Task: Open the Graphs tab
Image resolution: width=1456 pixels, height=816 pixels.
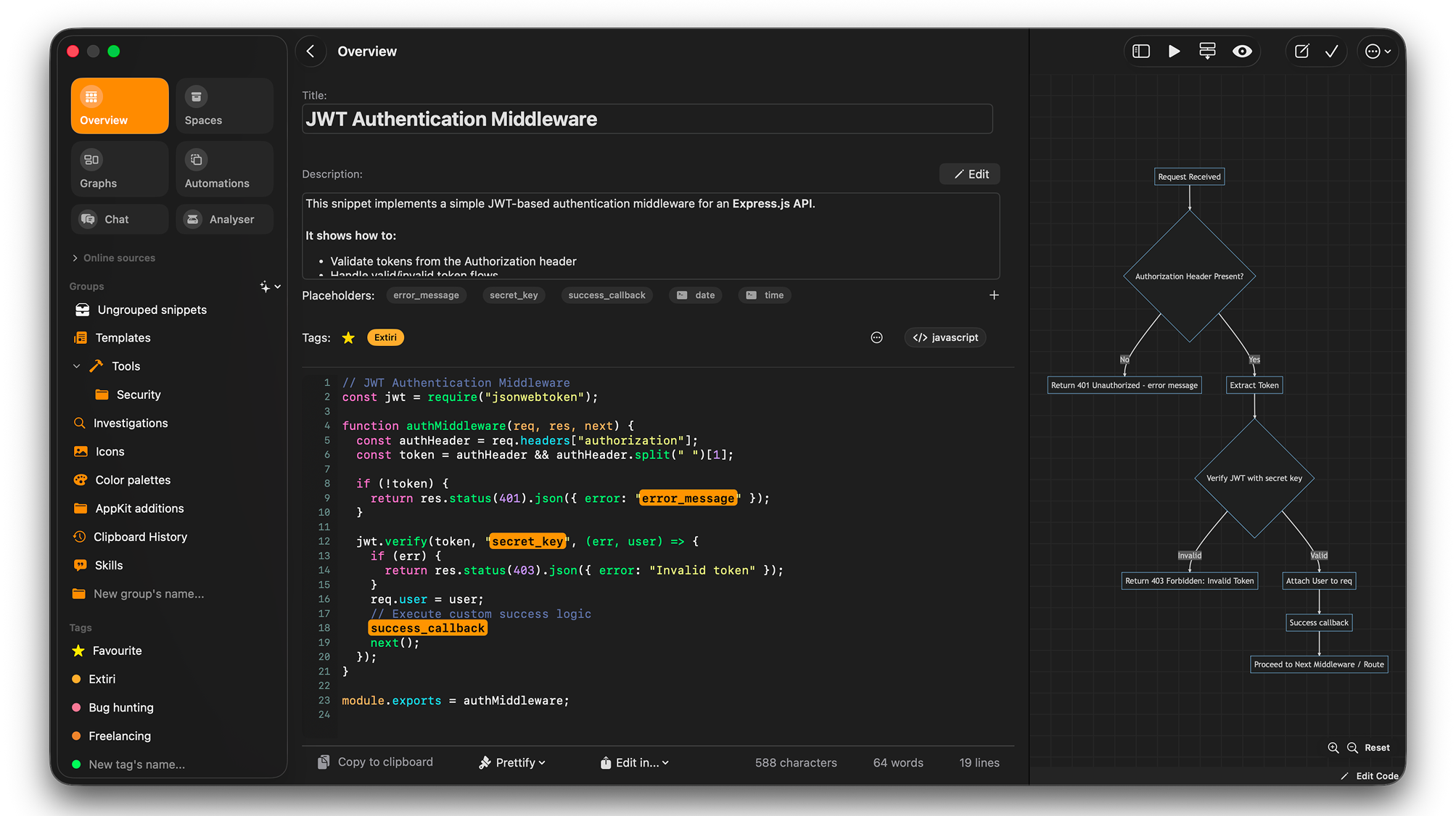Action: [120, 169]
